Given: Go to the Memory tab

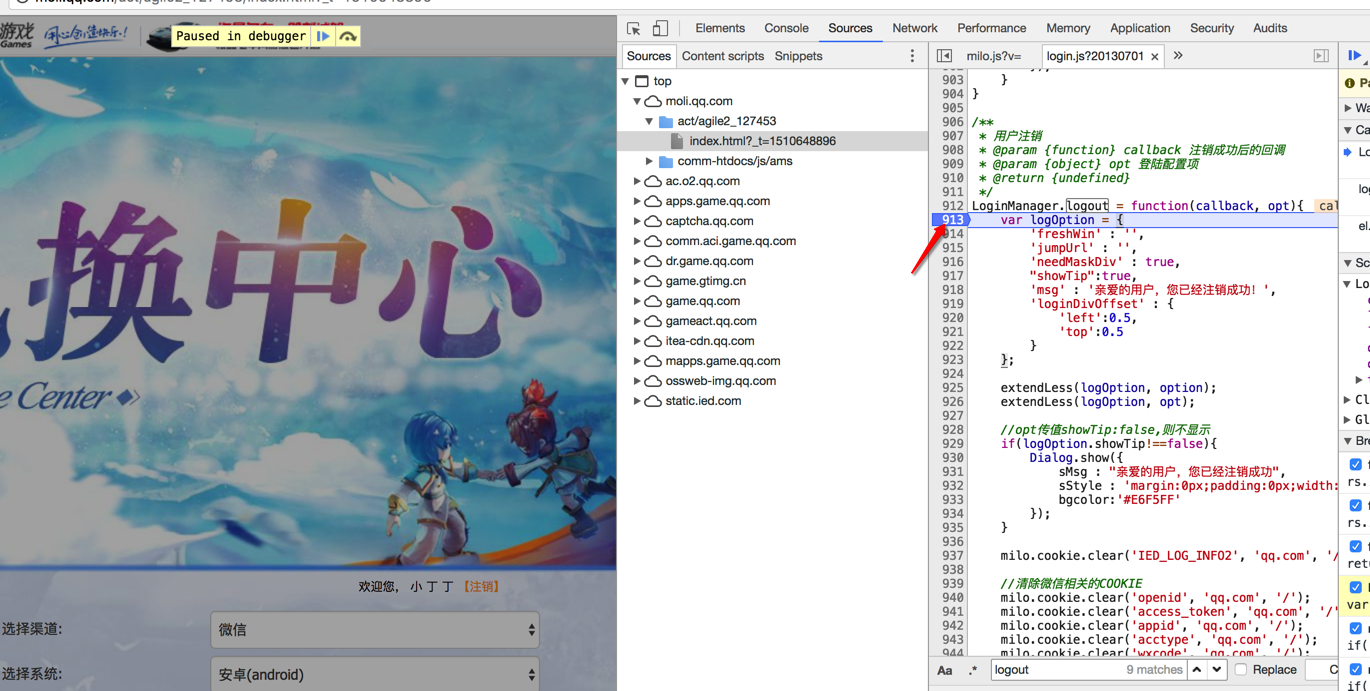Looking at the screenshot, I should pos(1068,28).
